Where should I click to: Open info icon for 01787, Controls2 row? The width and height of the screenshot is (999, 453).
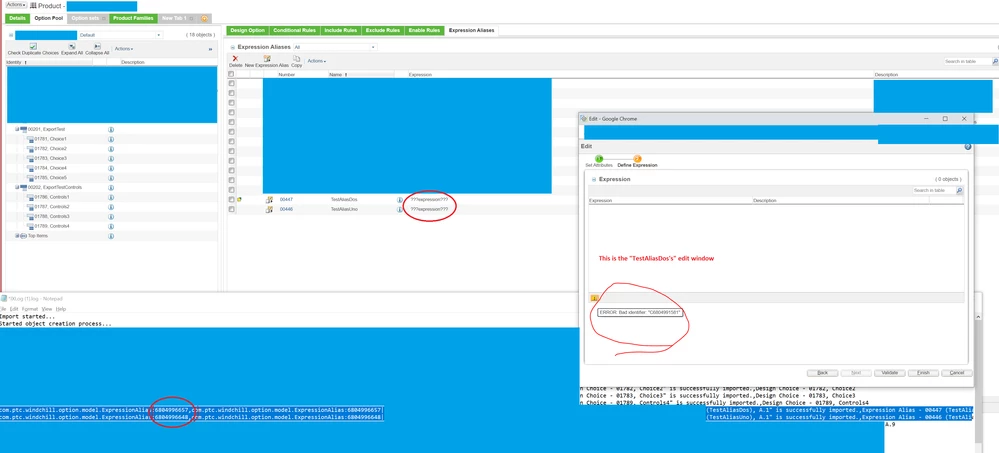pos(111,206)
